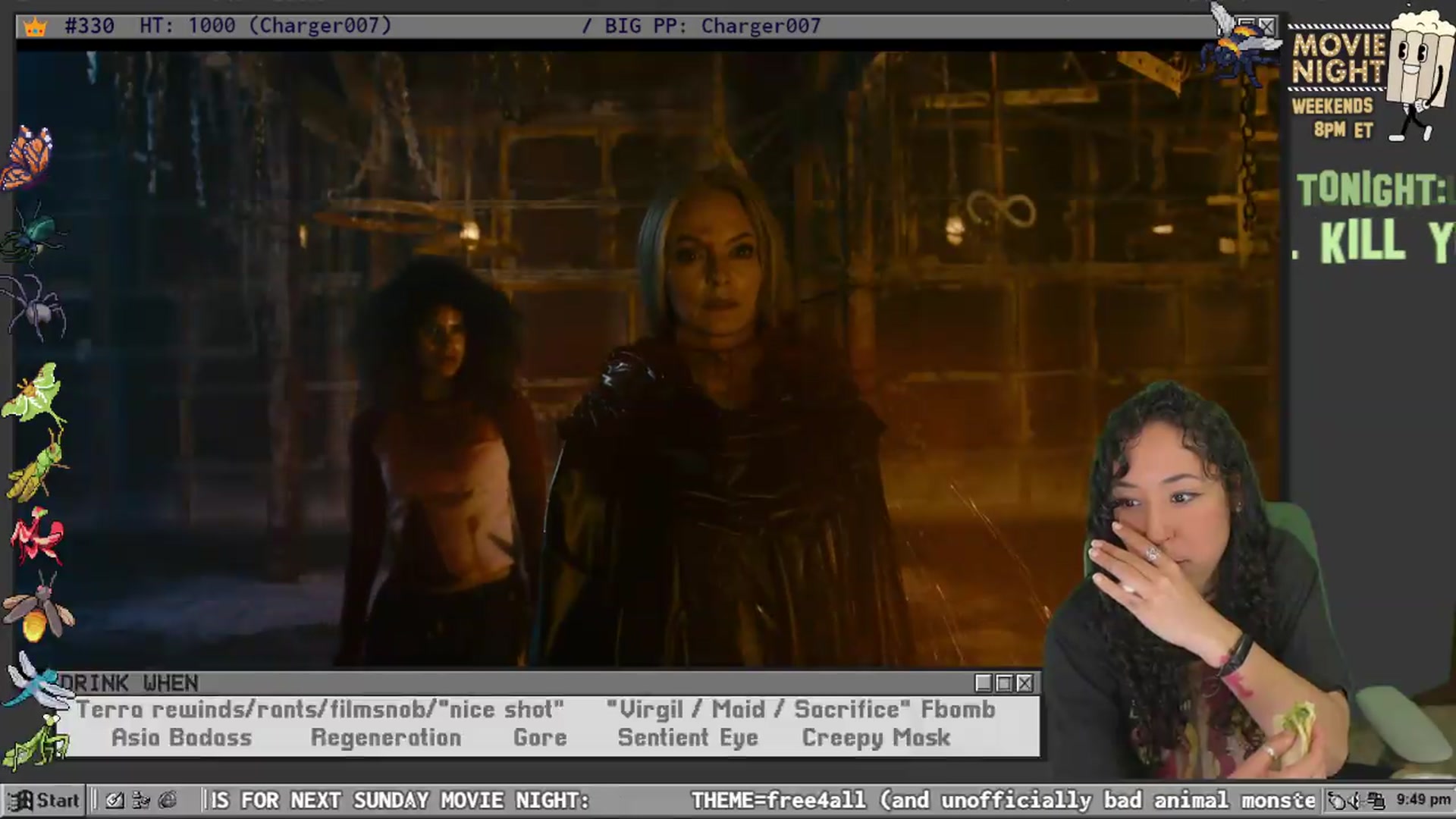Viewport: 1456px width, 819px height.
Task: Click the glowing firefly icon
Action: 38,607
